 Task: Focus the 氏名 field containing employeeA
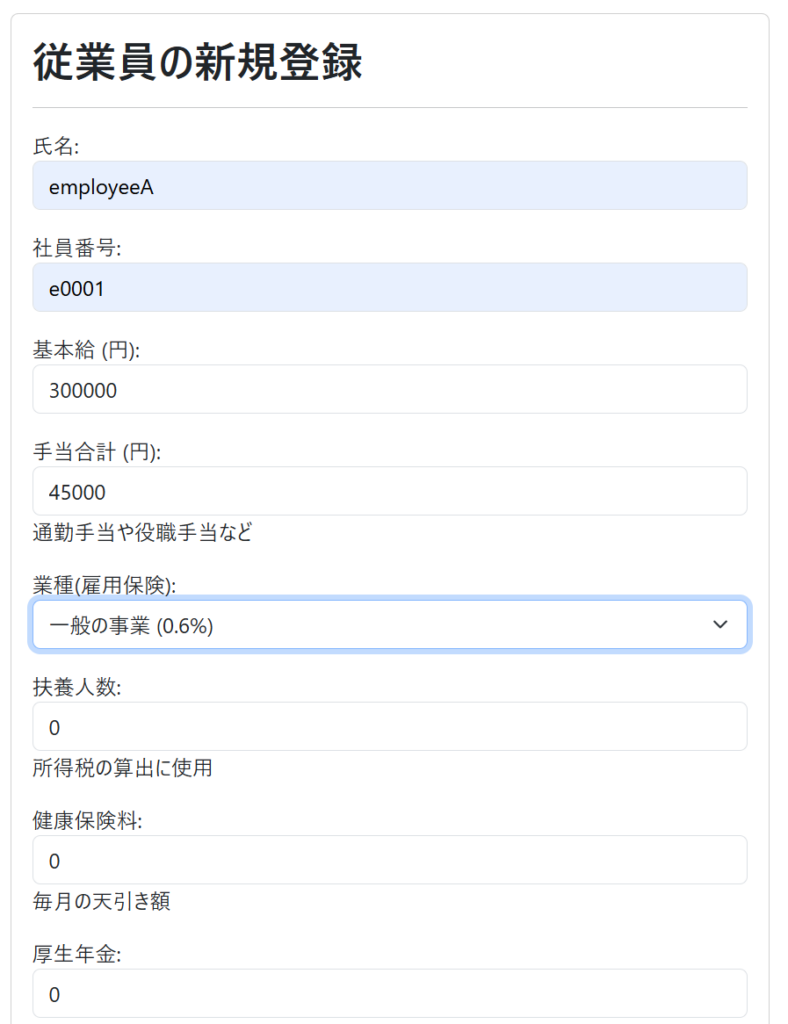pos(389,186)
